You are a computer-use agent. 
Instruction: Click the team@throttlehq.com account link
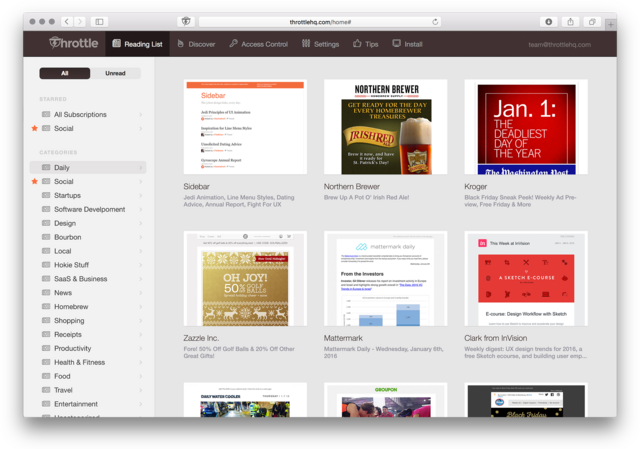click(560, 44)
